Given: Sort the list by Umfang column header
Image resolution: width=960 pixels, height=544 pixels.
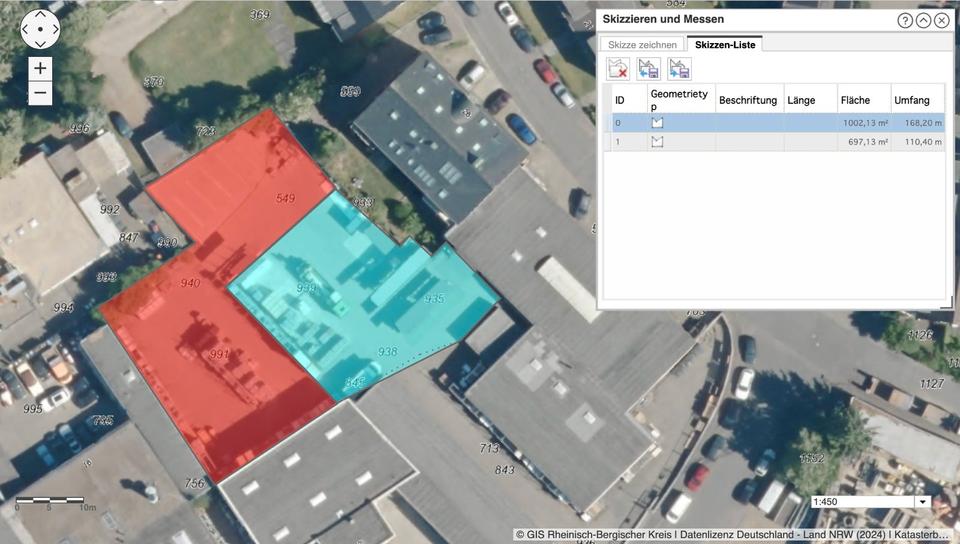Looking at the screenshot, I should pyautogui.click(x=917, y=100).
